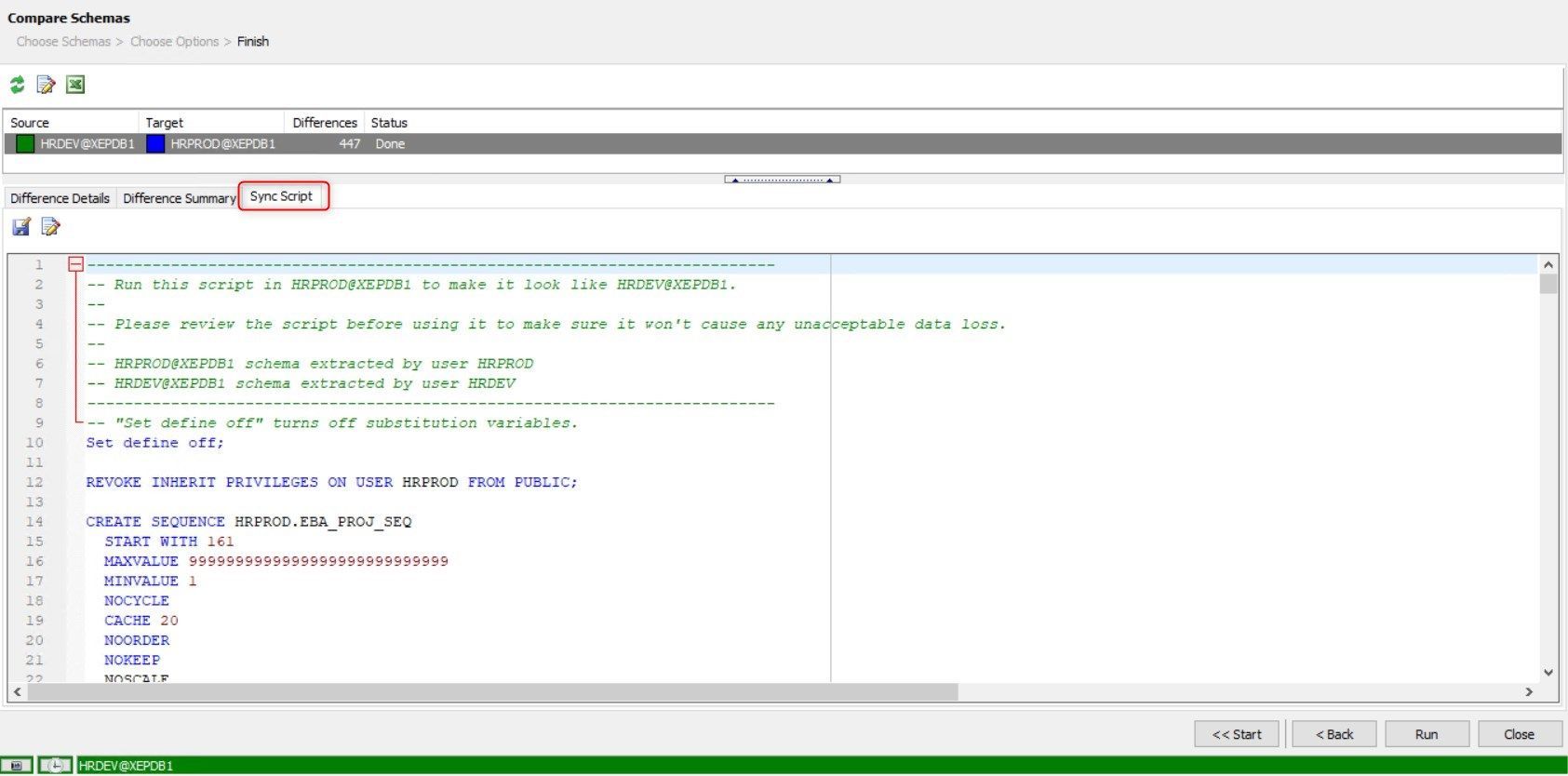1568x776 pixels.
Task: Click the 'CACHE 20' line
Action: coord(141,621)
